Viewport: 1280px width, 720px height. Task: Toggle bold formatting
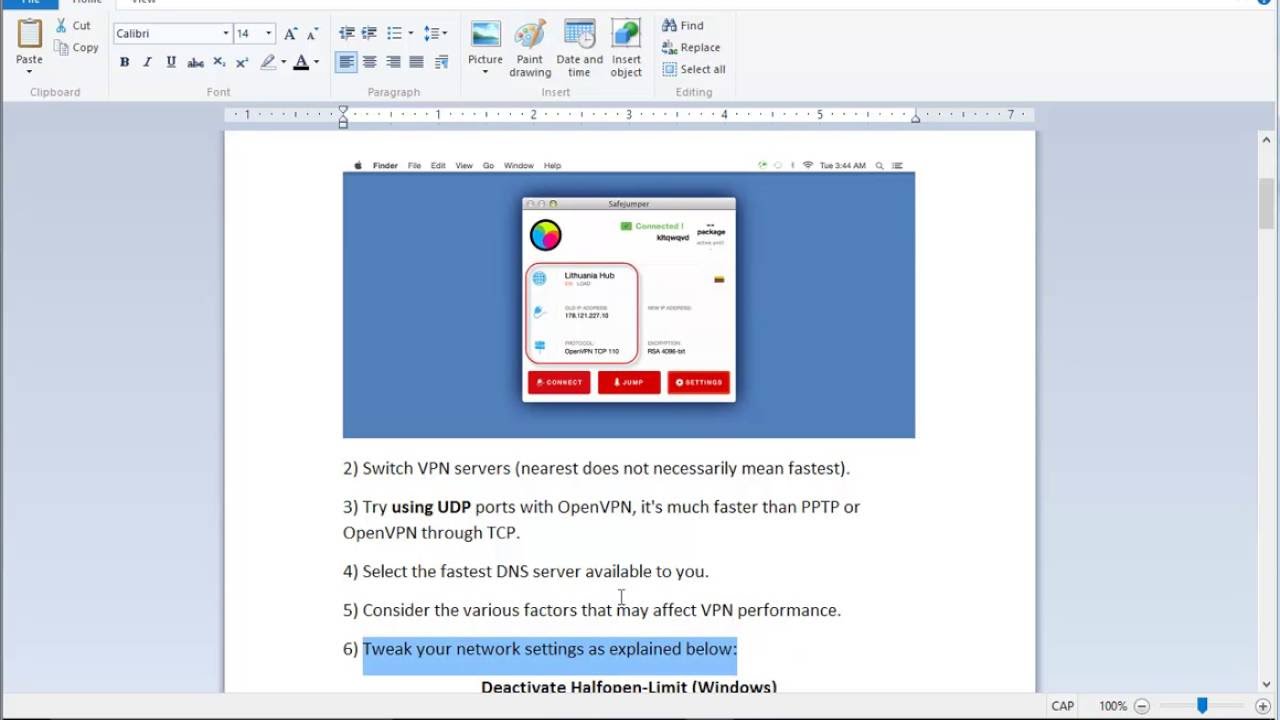click(x=124, y=62)
